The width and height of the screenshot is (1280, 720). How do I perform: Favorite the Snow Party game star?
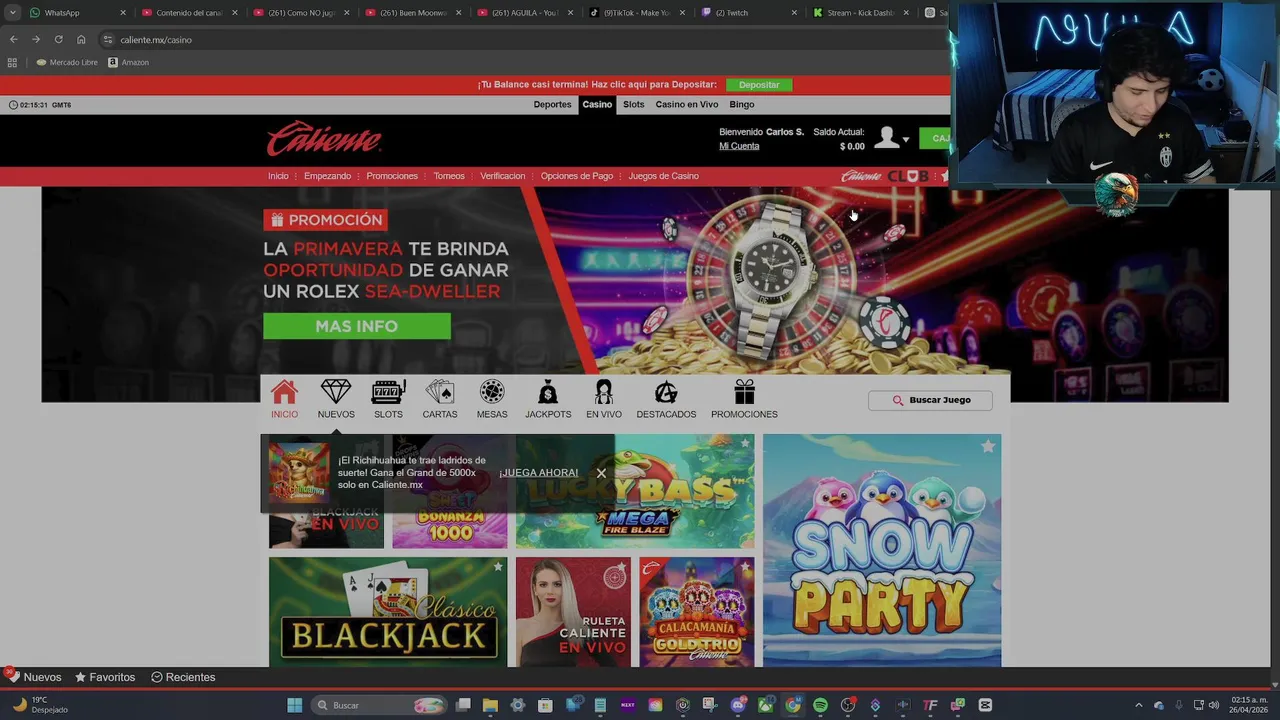click(988, 447)
